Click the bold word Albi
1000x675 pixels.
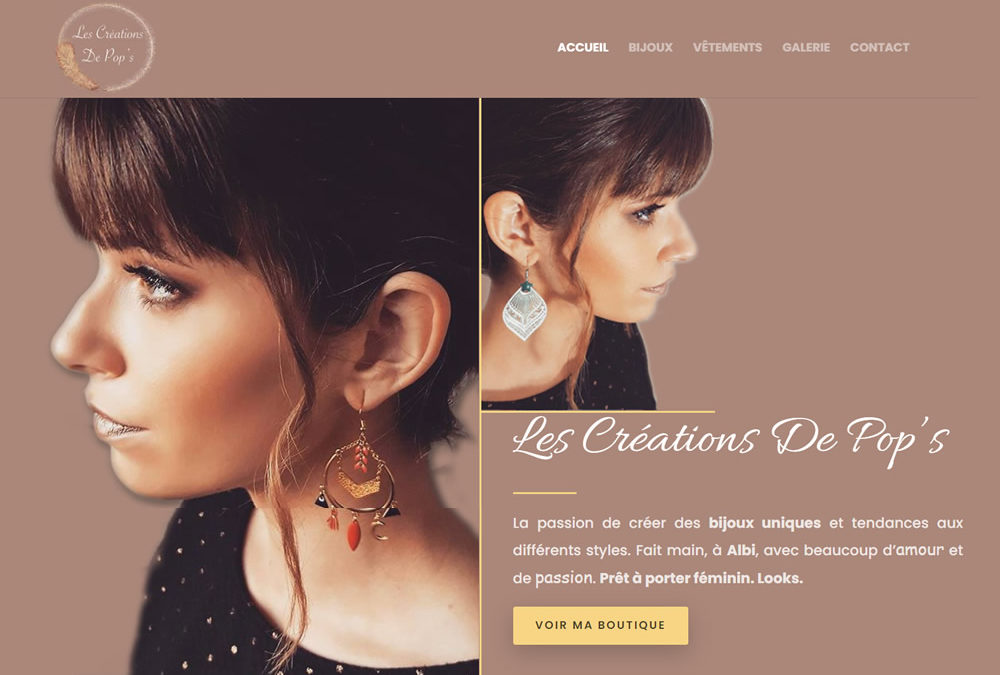[x=740, y=550]
